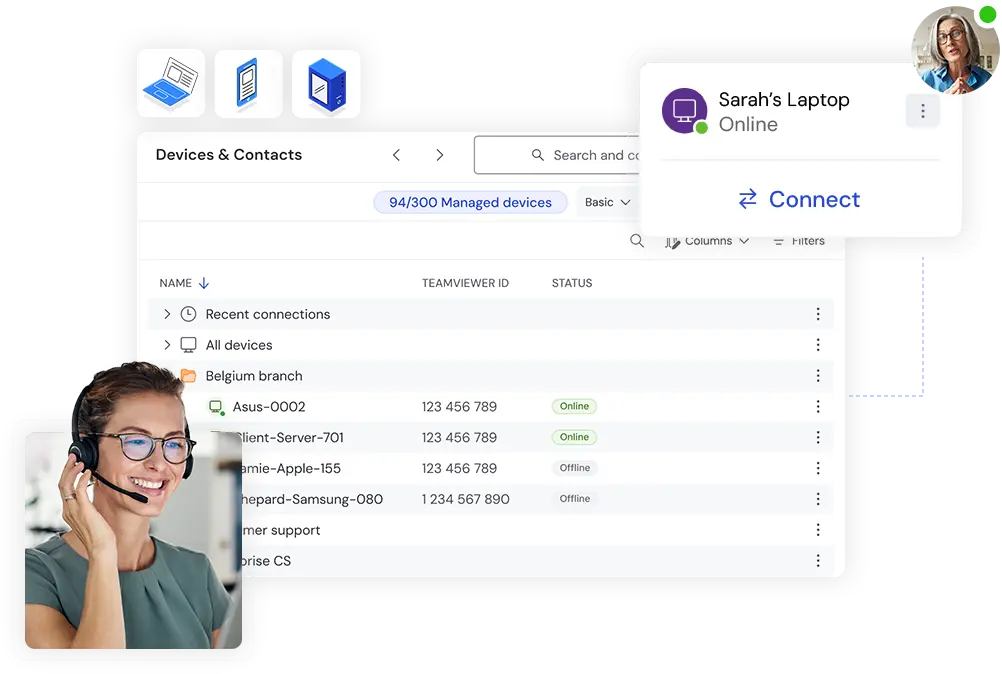Click the Client-Server-701 Online status badge
The image size is (1002, 674).
coord(574,437)
